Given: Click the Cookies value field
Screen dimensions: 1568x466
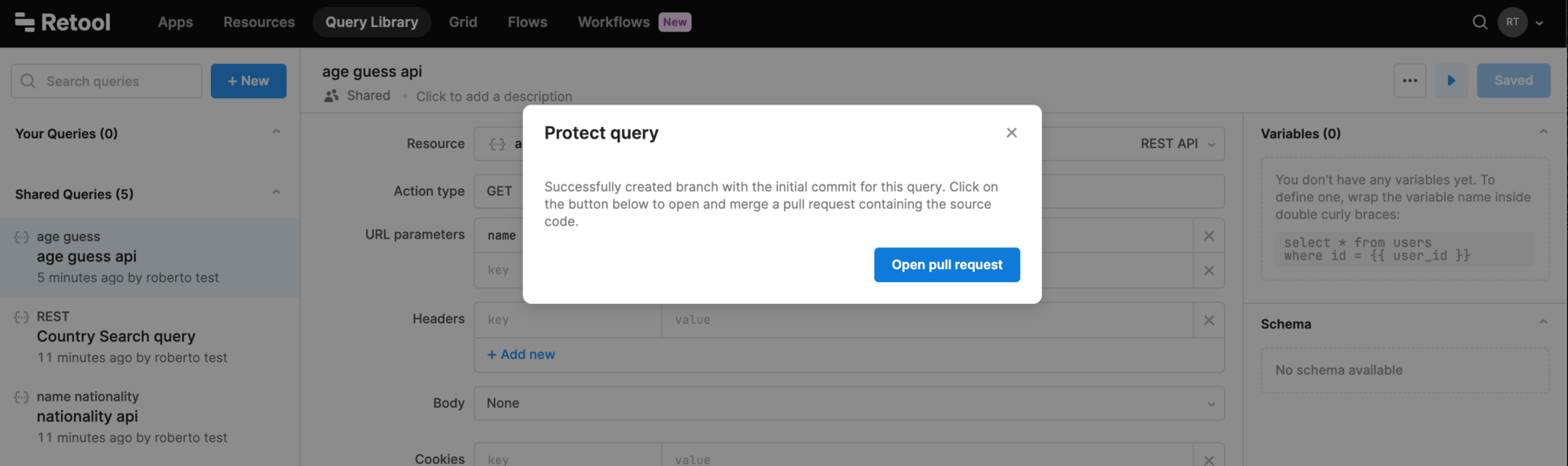Looking at the screenshot, I should [x=927, y=456].
